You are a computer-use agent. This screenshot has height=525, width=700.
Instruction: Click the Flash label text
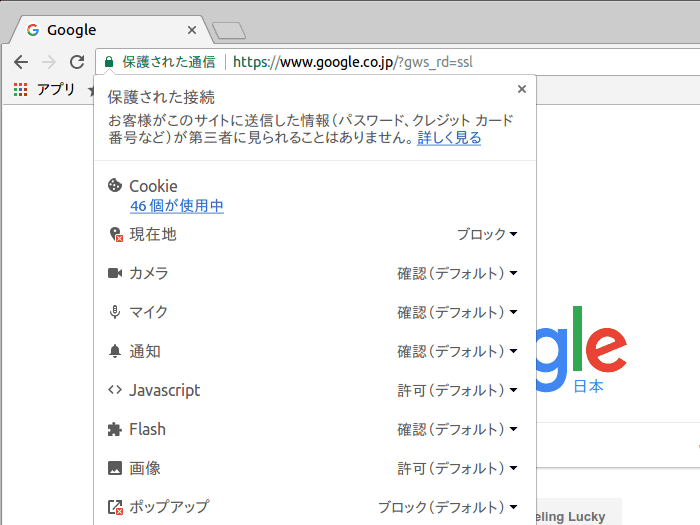[x=147, y=429]
